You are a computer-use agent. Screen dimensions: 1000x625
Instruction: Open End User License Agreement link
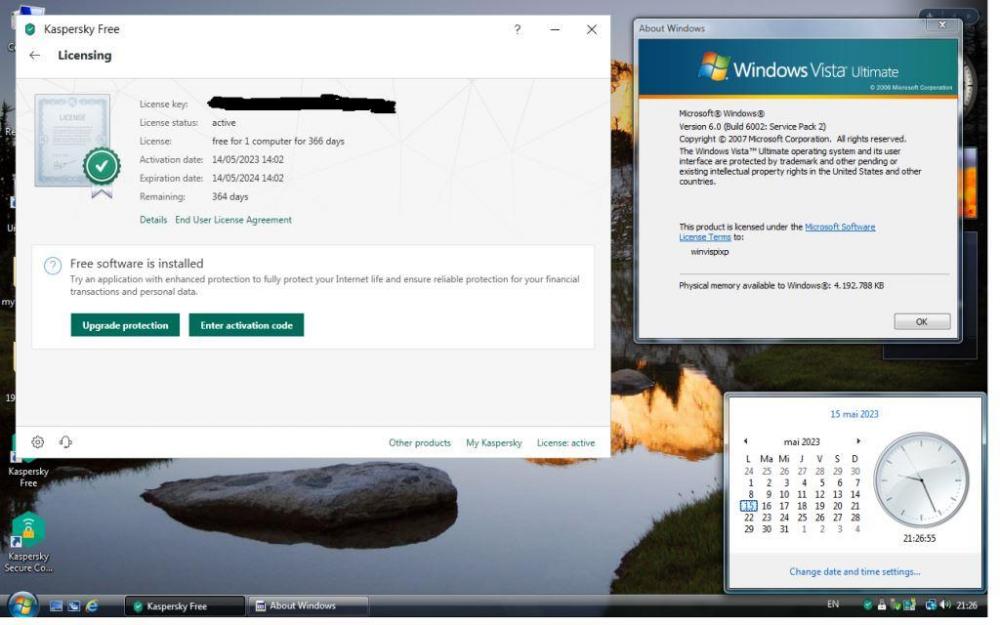point(233,220)
